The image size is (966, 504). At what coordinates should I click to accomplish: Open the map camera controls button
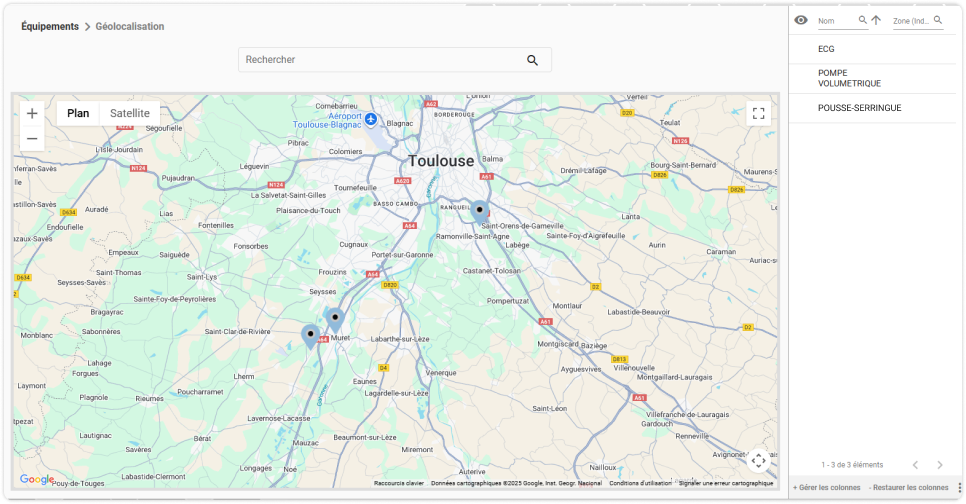point(758,461)
